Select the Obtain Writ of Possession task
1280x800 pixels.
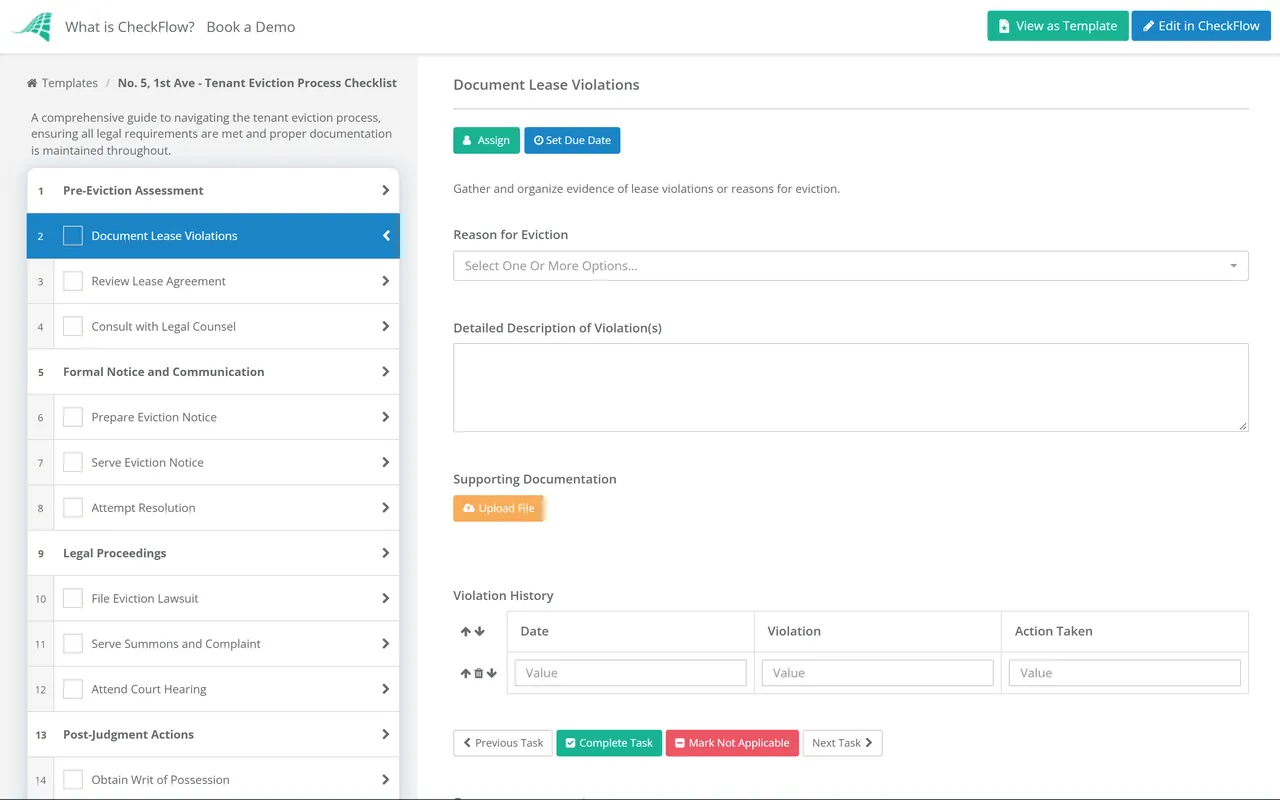point(213,780)
